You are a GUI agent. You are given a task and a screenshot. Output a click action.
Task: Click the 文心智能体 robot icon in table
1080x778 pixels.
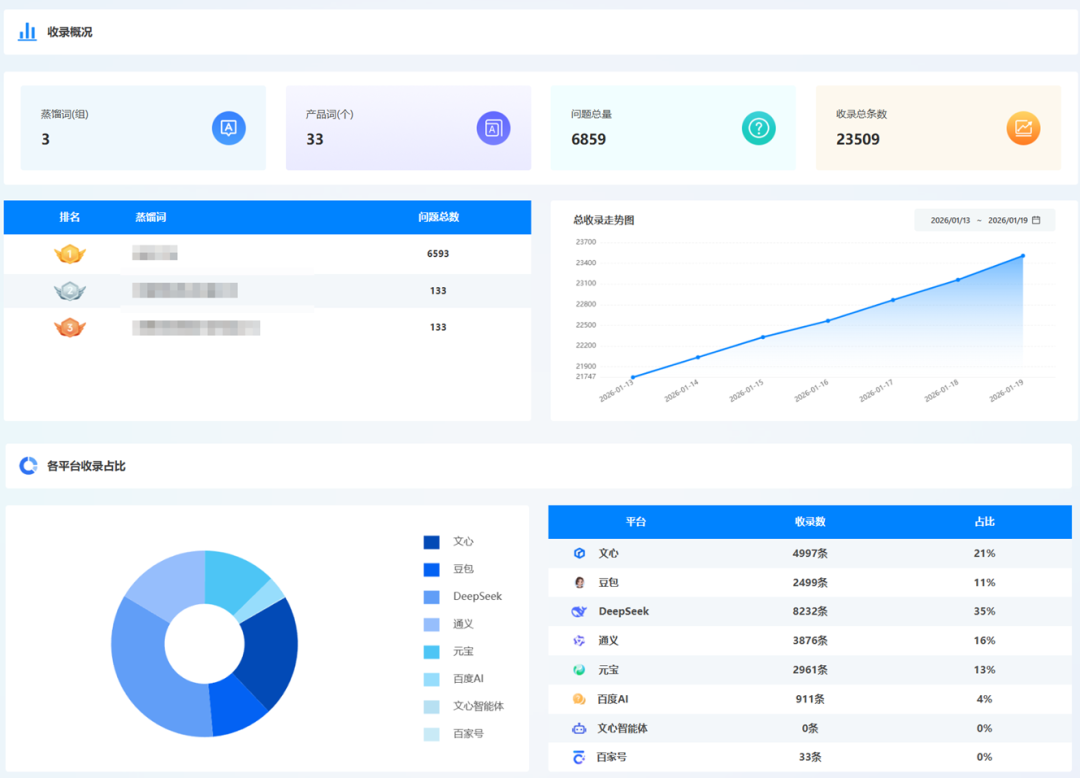click(x=579, y=728)
